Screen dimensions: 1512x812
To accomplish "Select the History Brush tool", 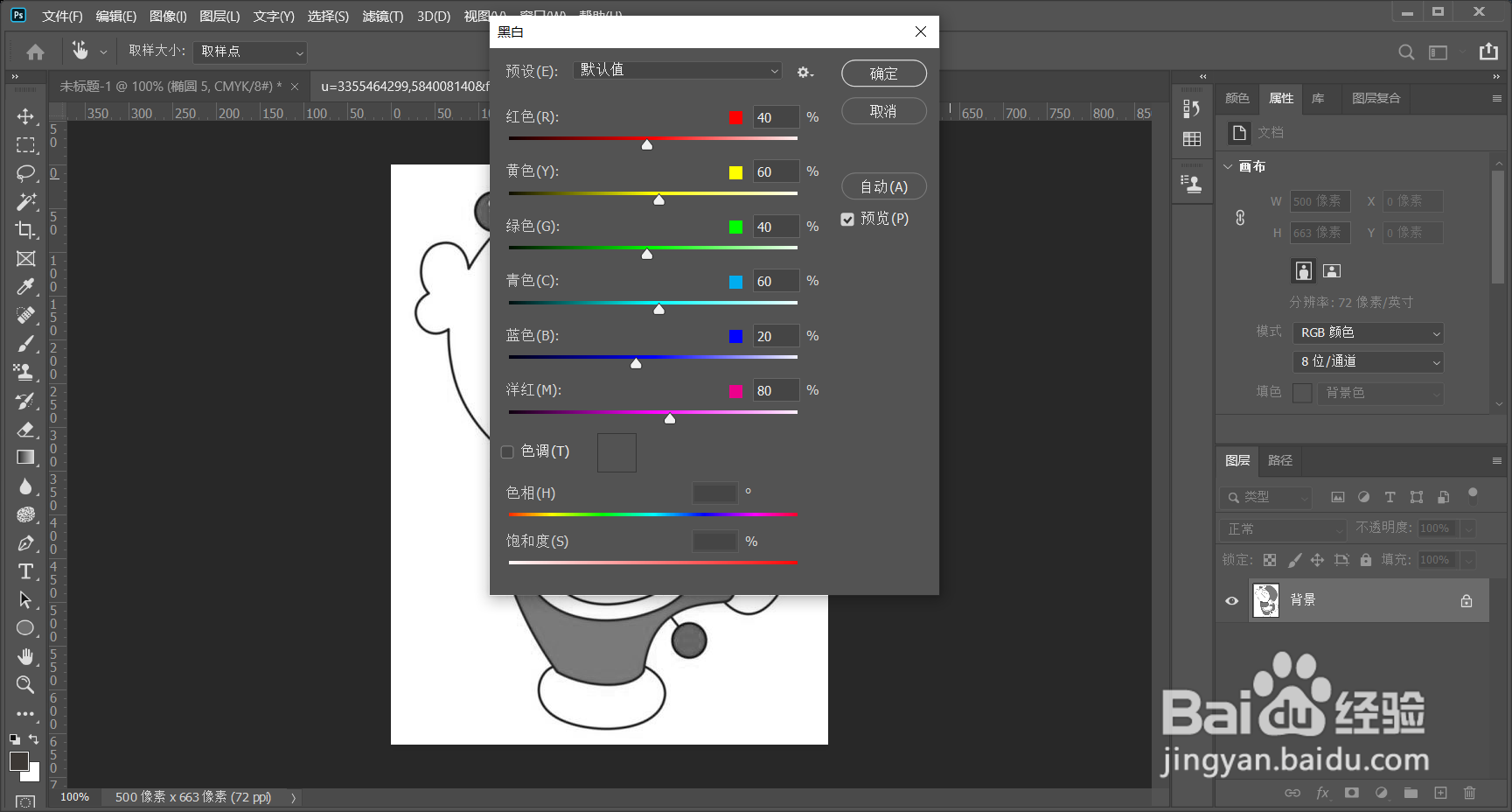I will [25, 401].
